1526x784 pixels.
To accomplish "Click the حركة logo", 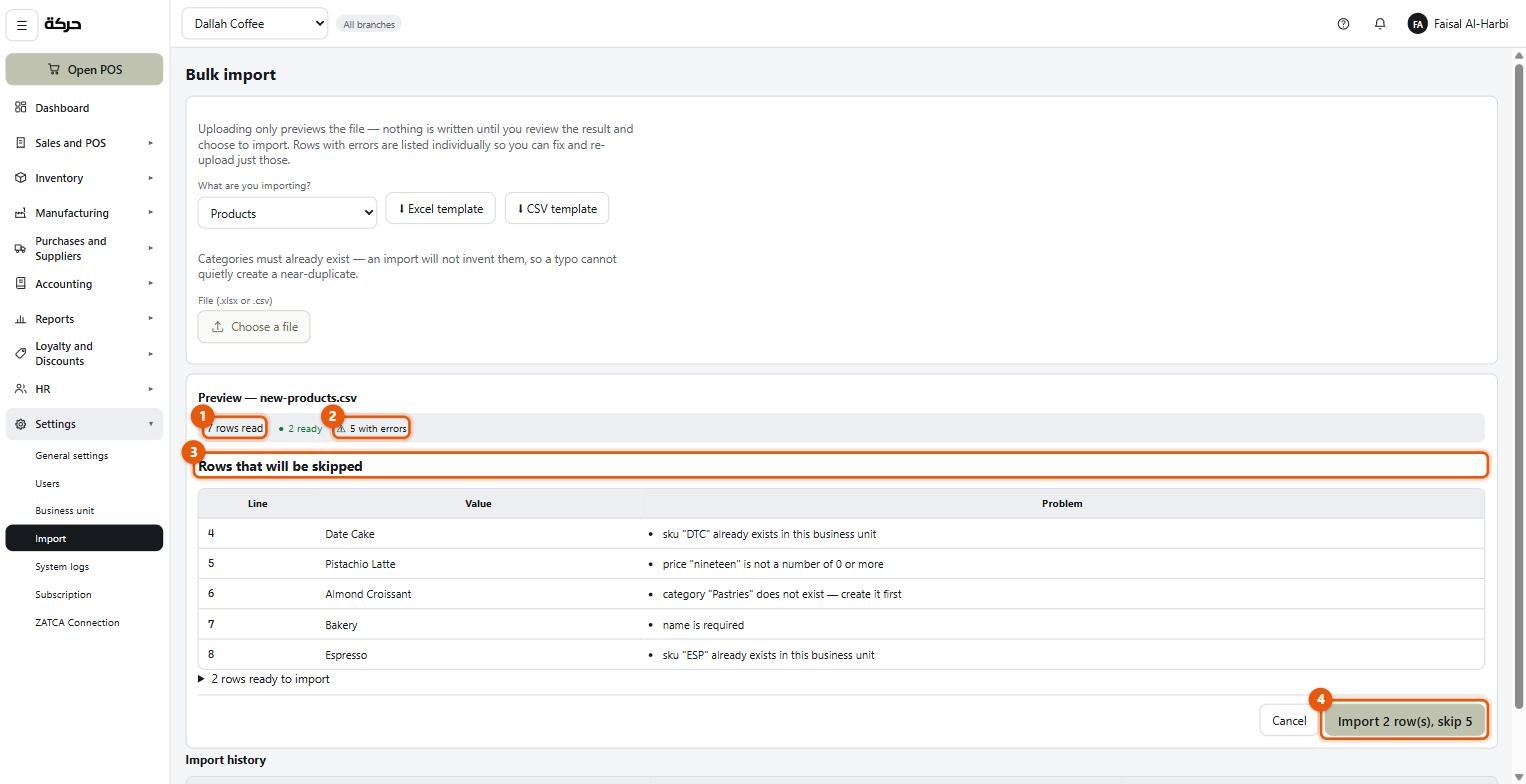I will [x=63, y=24].
